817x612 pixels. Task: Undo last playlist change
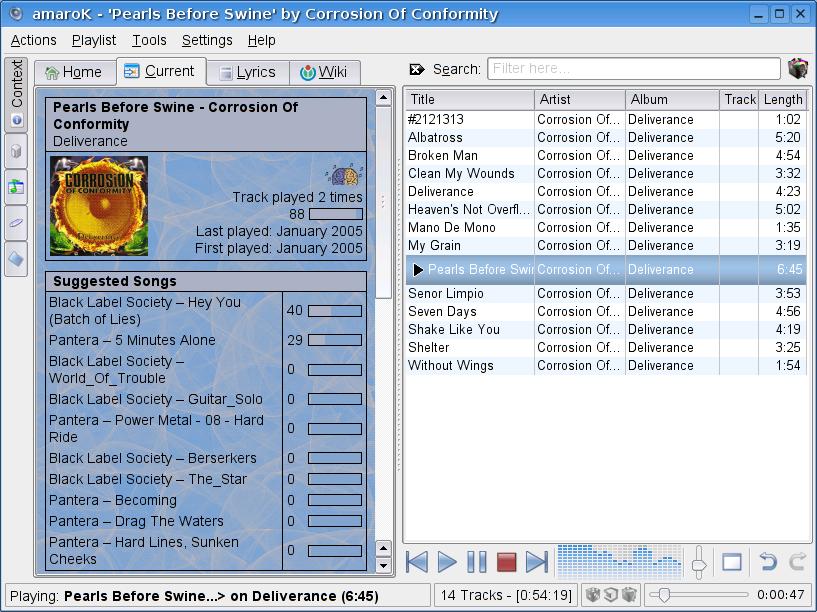pos(768,562)
